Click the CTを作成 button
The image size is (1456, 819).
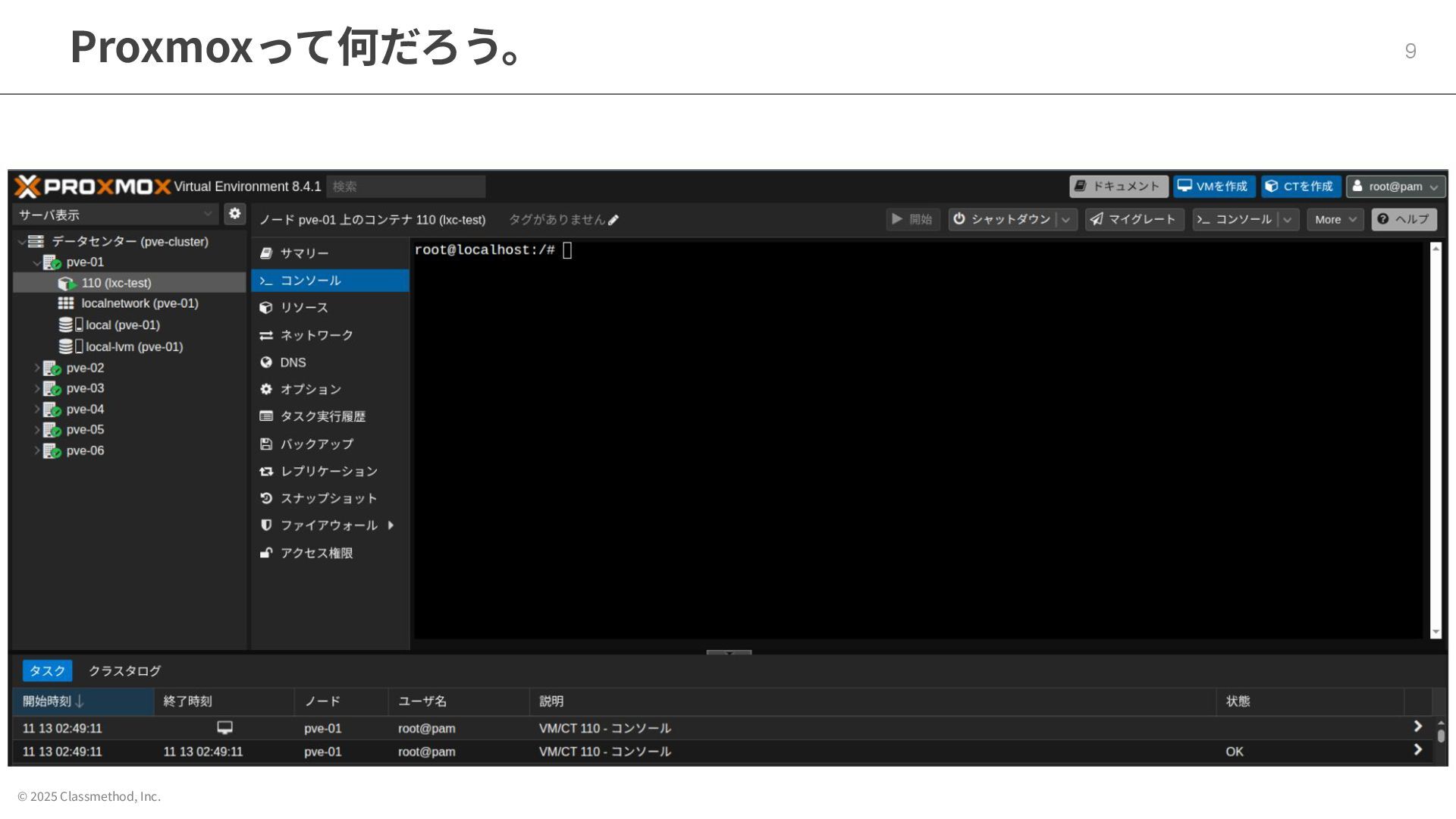pos(1301,187)
